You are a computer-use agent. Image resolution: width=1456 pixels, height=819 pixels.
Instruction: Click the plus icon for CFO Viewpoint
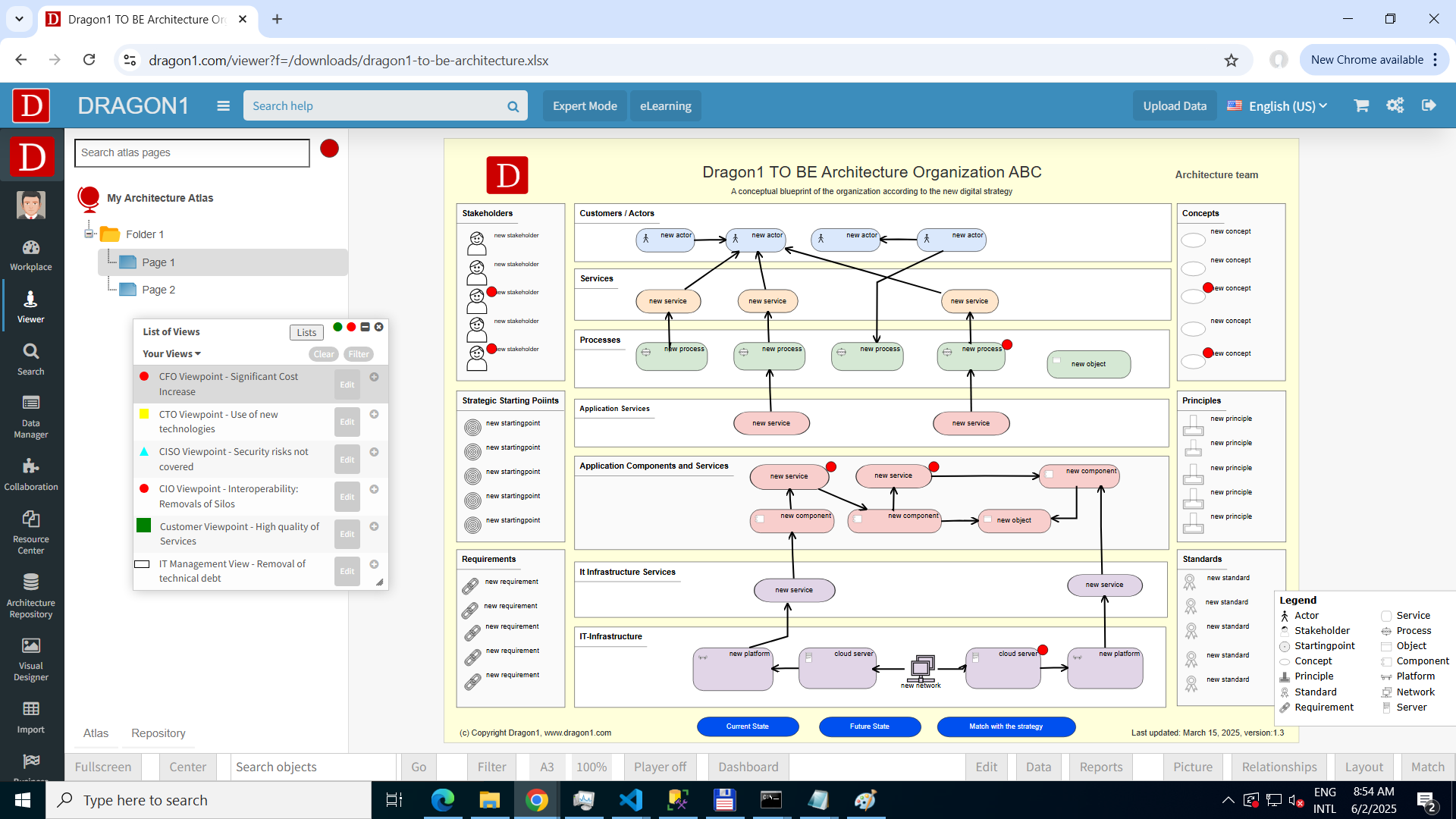point(374,377)
